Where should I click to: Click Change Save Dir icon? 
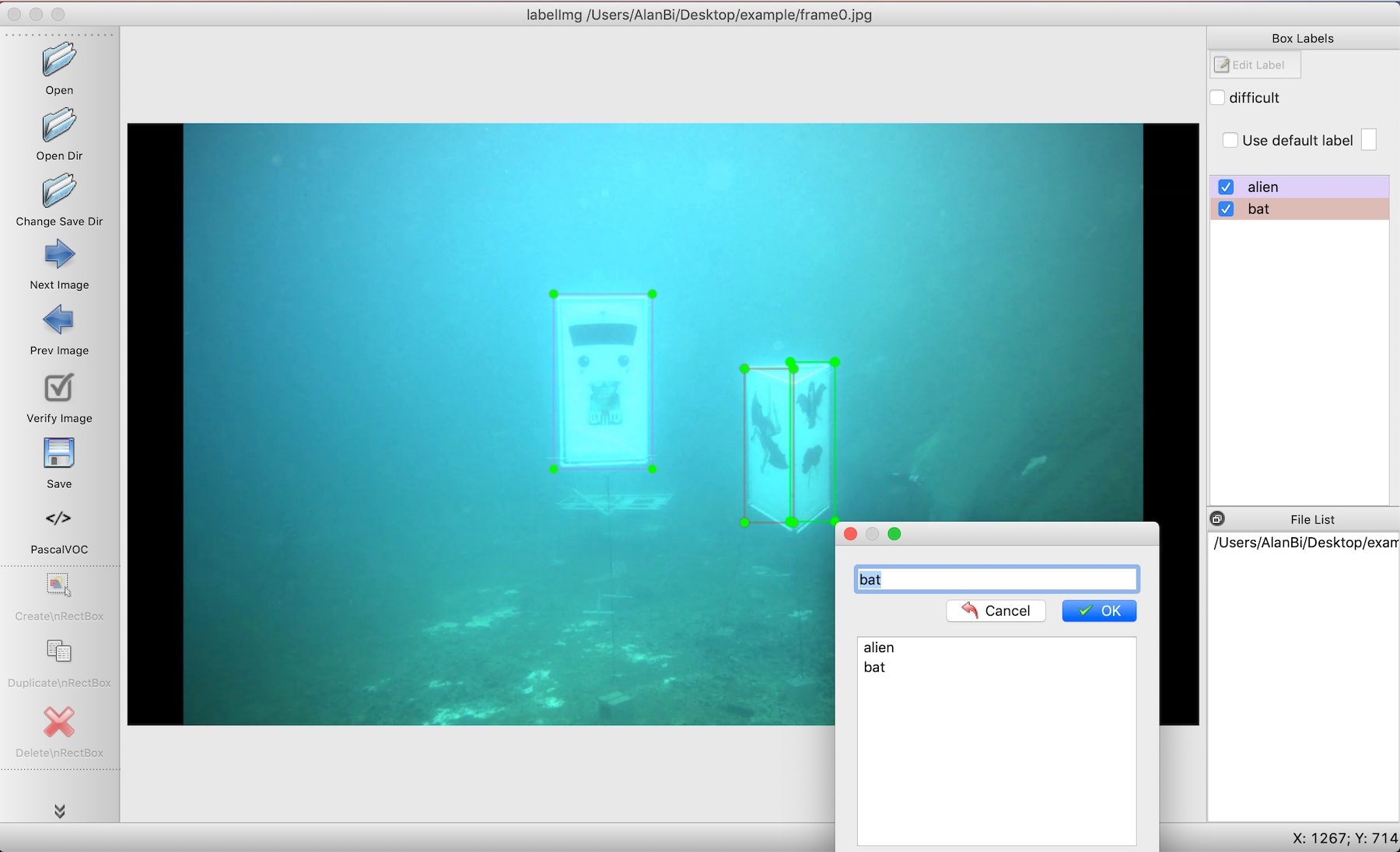point(59,190)
